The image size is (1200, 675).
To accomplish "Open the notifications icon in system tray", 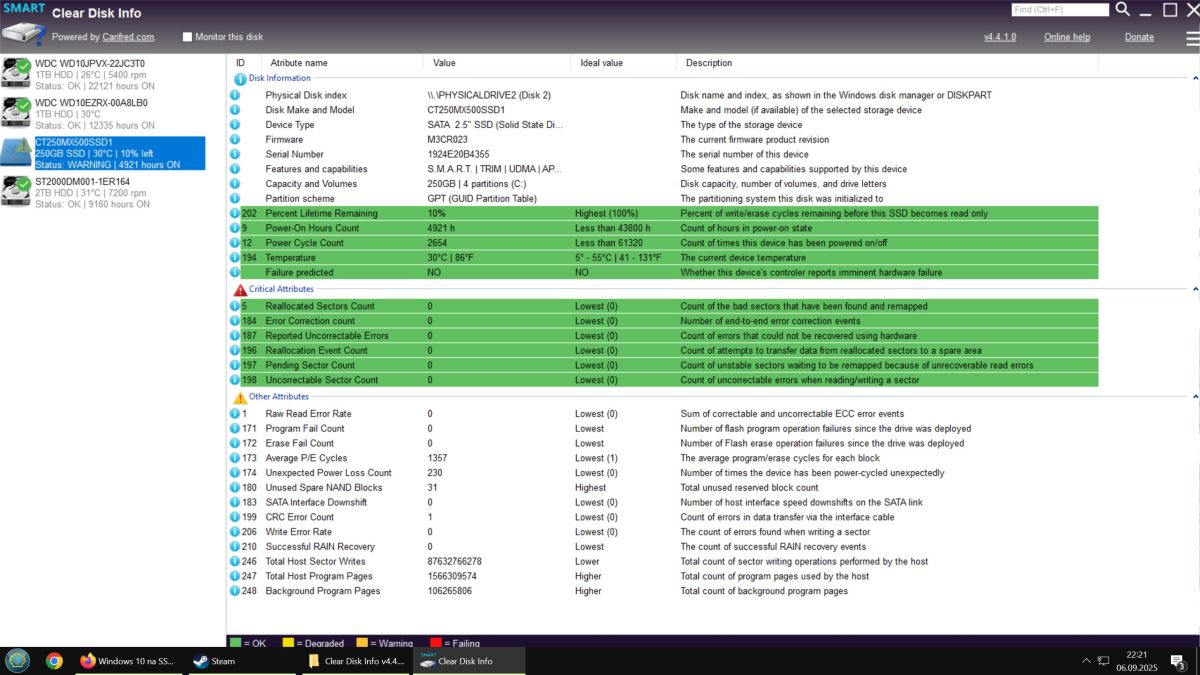I will point(1177,662).
